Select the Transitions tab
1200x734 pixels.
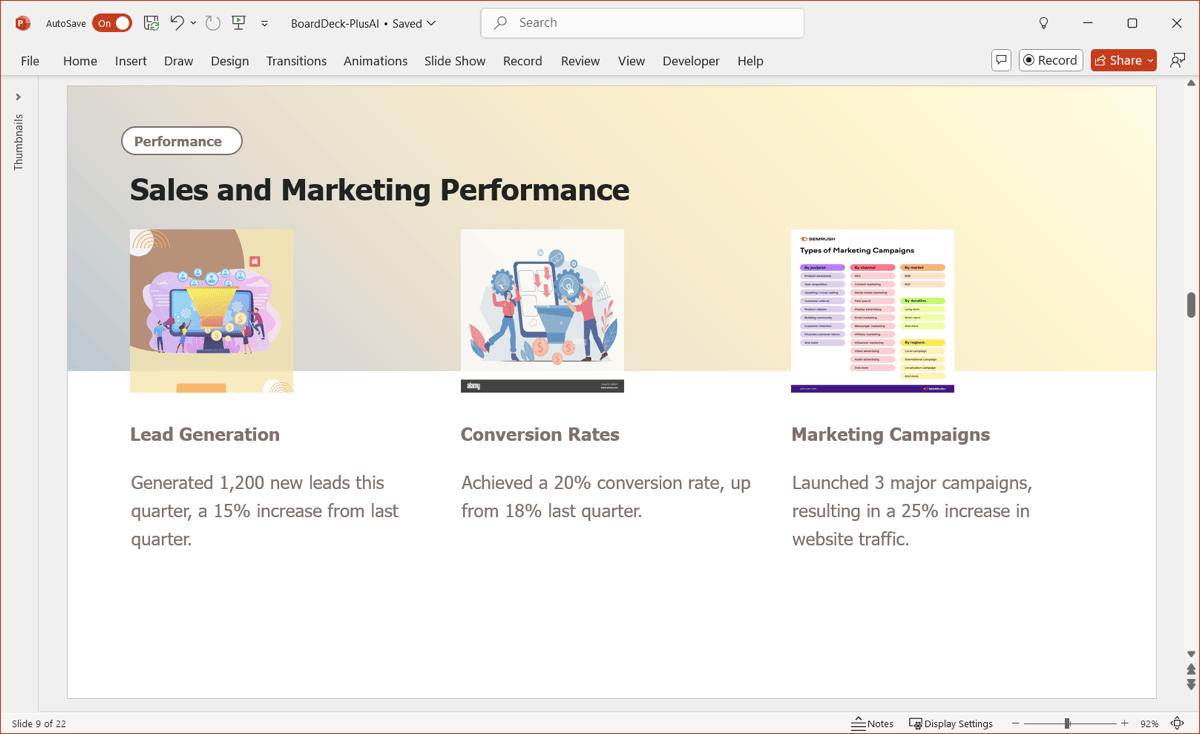[296, 61]
